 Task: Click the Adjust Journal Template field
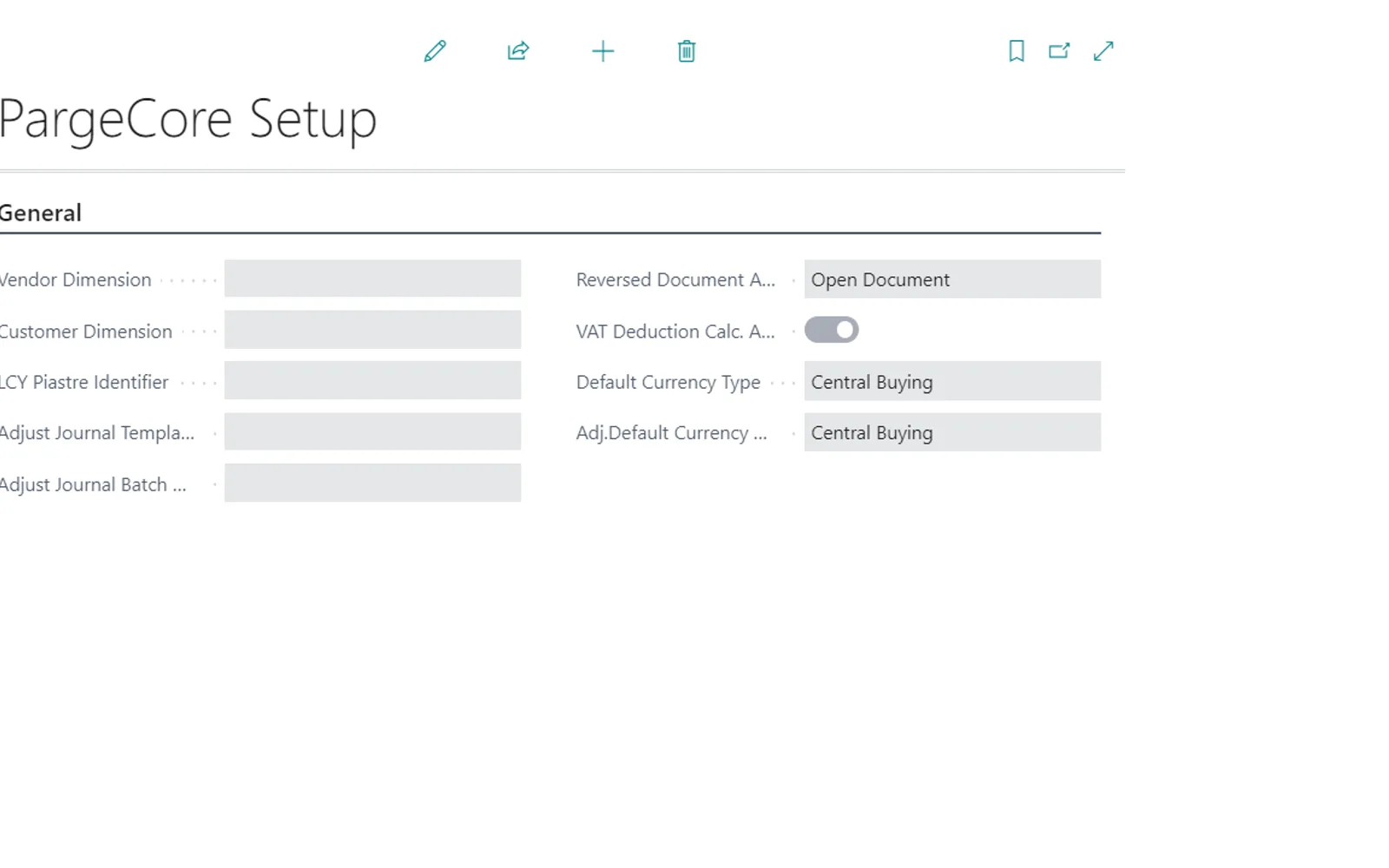pos(372,431)
